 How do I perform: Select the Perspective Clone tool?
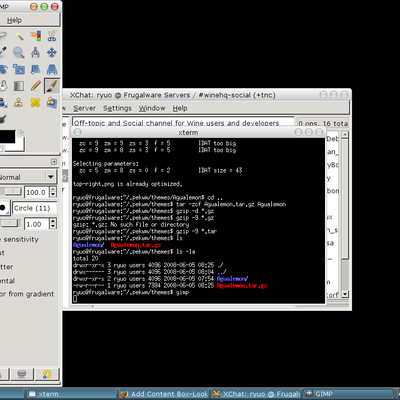(x=52, y=103)
